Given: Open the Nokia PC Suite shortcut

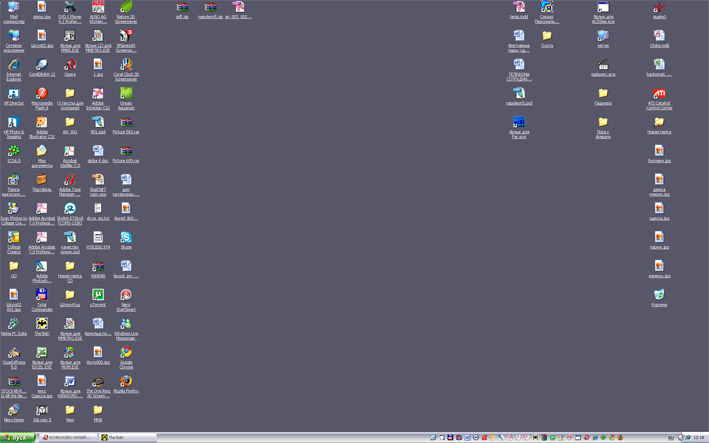Looking at the screenshot, I should [x=14, y=324].
